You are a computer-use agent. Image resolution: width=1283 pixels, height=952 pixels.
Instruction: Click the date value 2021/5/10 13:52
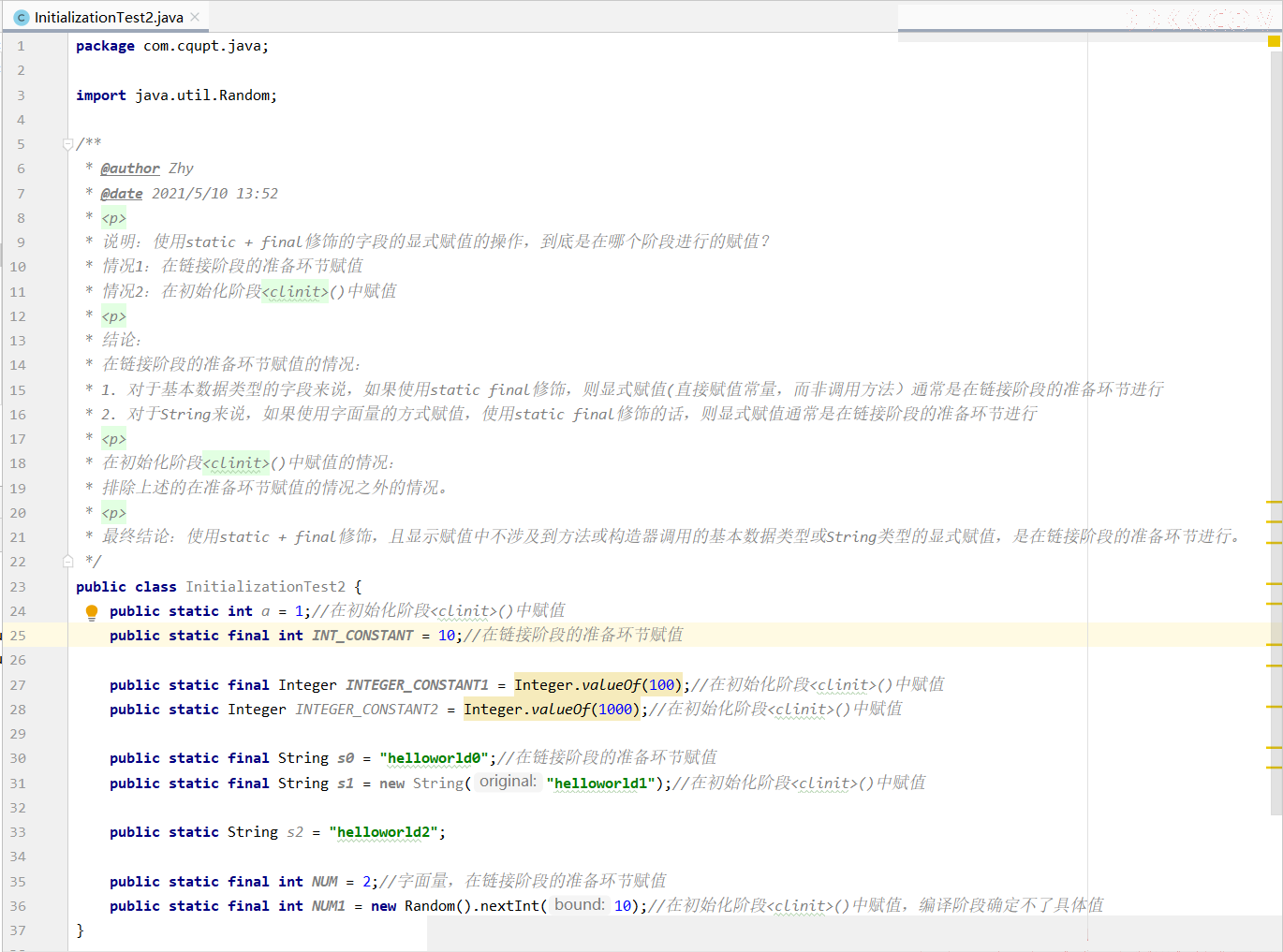click(214, 194)
